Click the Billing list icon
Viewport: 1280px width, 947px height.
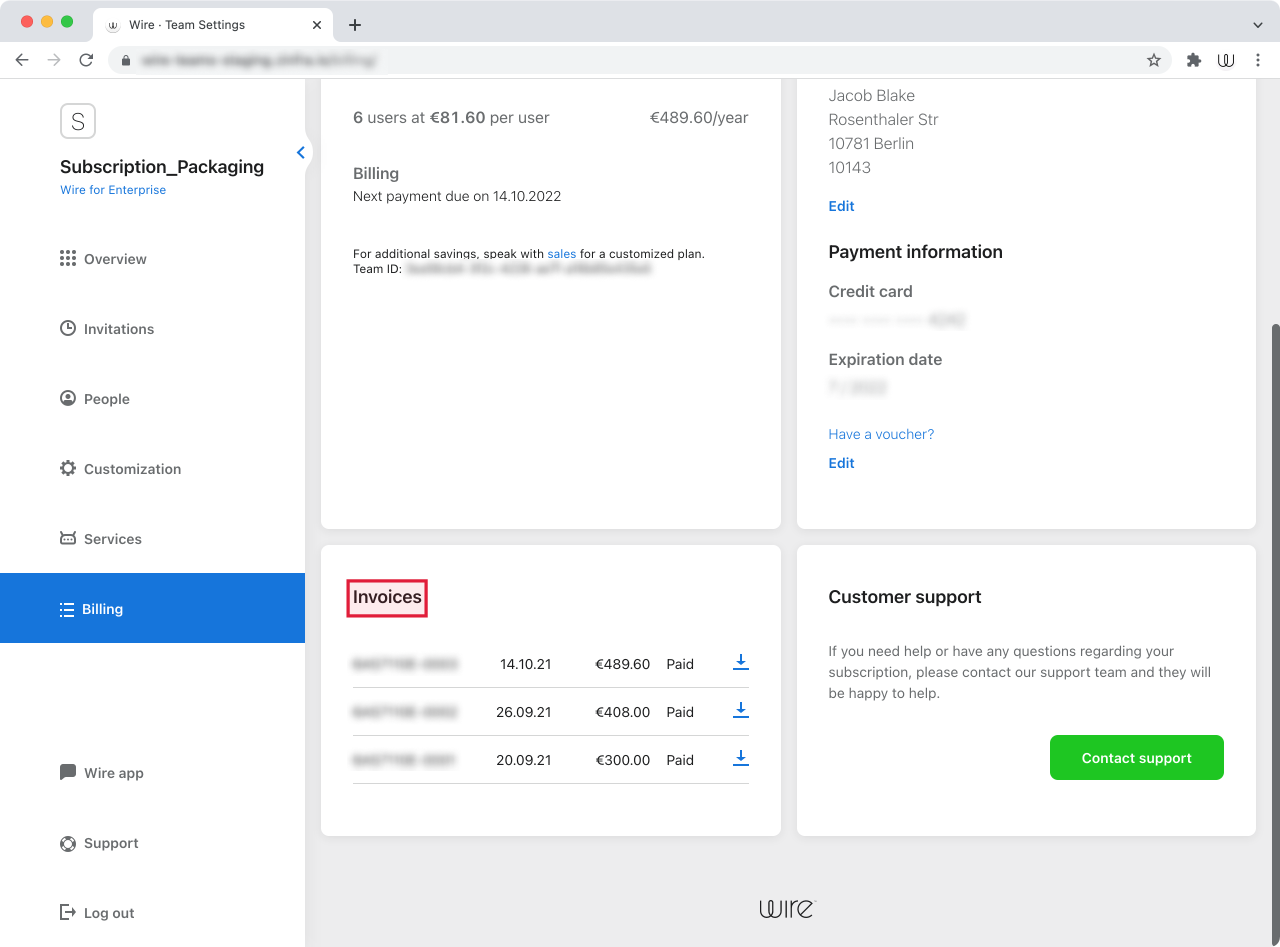(x=67, y=609)
